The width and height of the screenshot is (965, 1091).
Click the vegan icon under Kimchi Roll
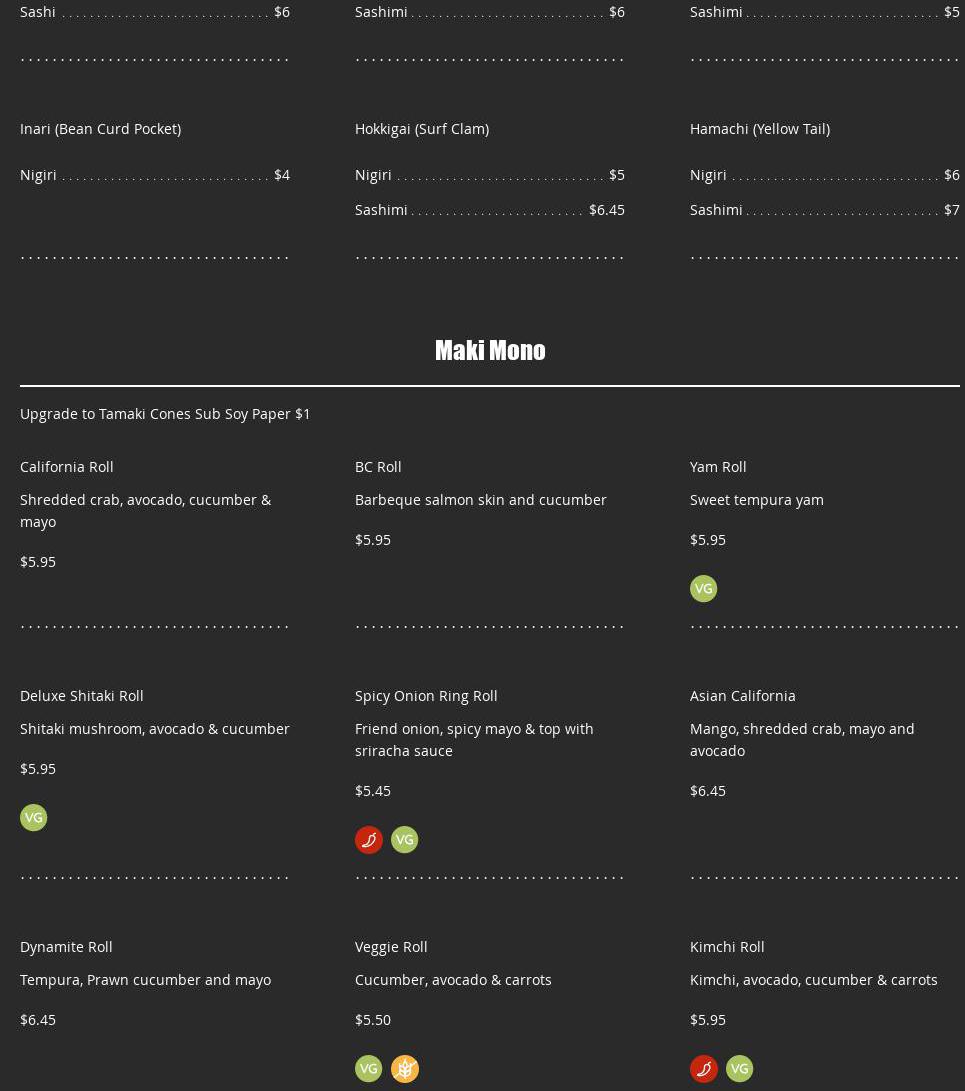tap(739, 1068)
